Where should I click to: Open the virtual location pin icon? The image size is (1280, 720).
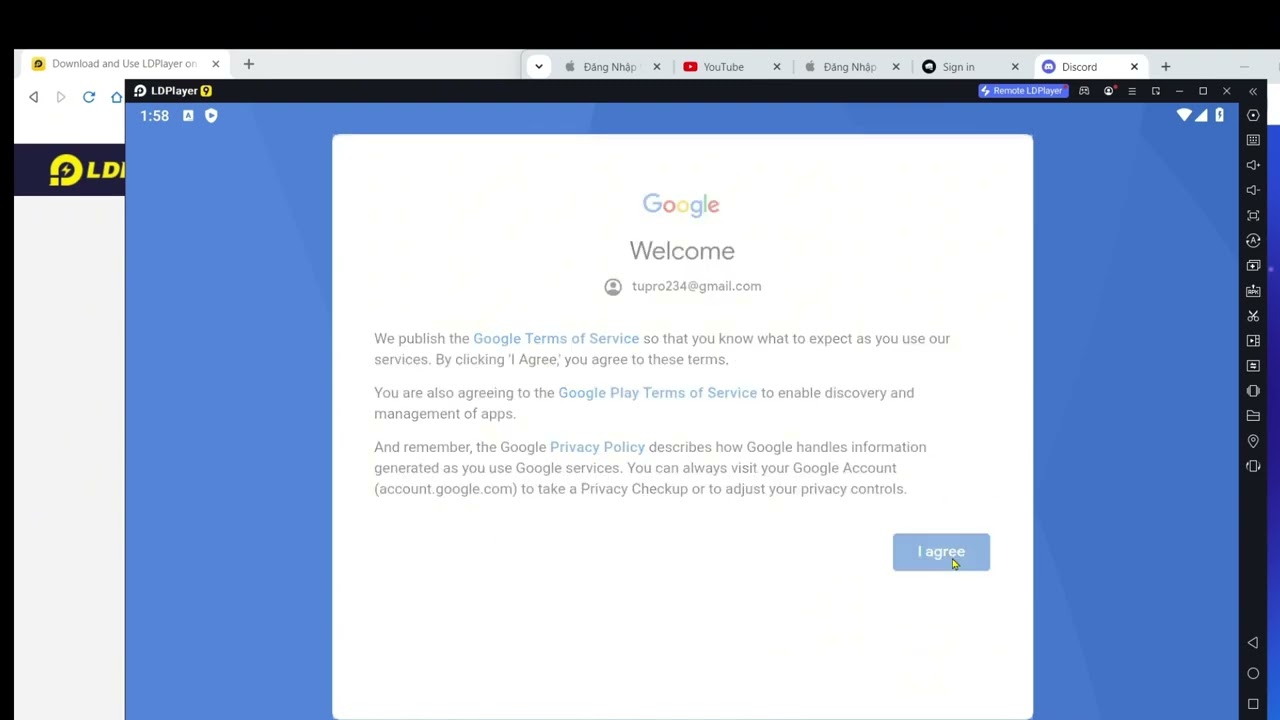click(x=1253, y=440)
